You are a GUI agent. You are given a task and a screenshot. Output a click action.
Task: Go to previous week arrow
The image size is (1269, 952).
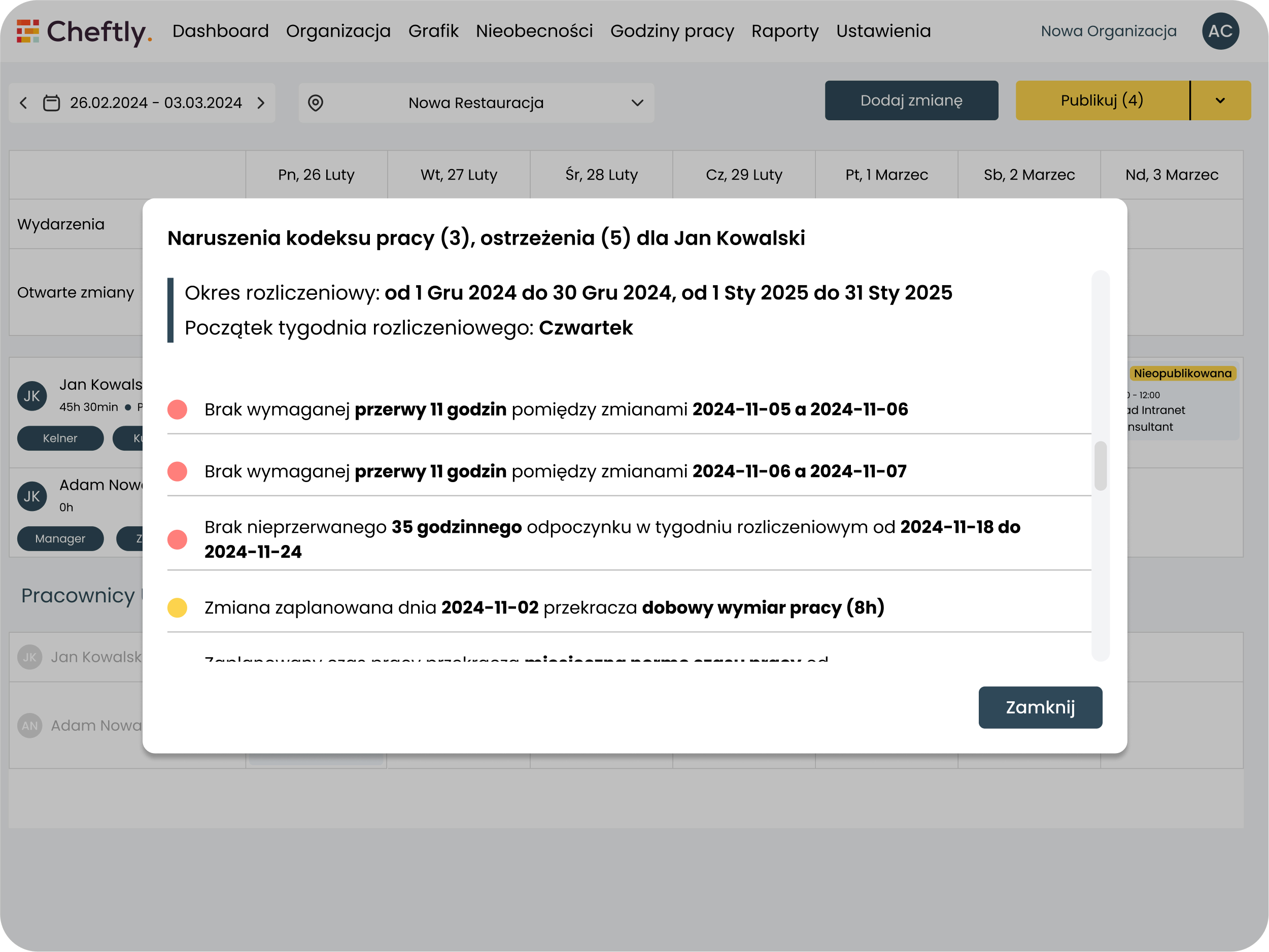(x=23, y=103)
